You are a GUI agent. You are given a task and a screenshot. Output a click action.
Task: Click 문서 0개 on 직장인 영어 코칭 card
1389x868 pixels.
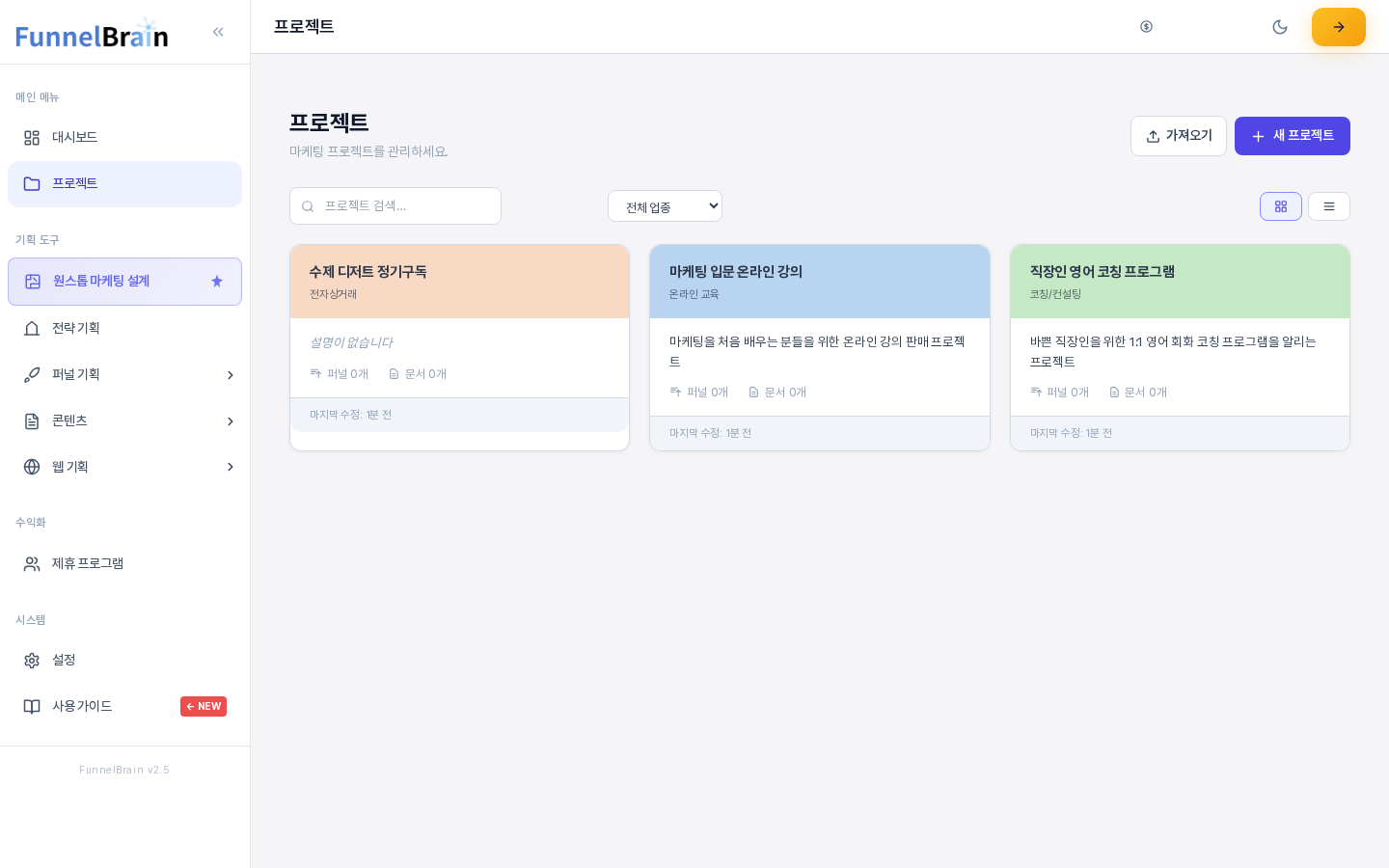(x=1138, y=393)
